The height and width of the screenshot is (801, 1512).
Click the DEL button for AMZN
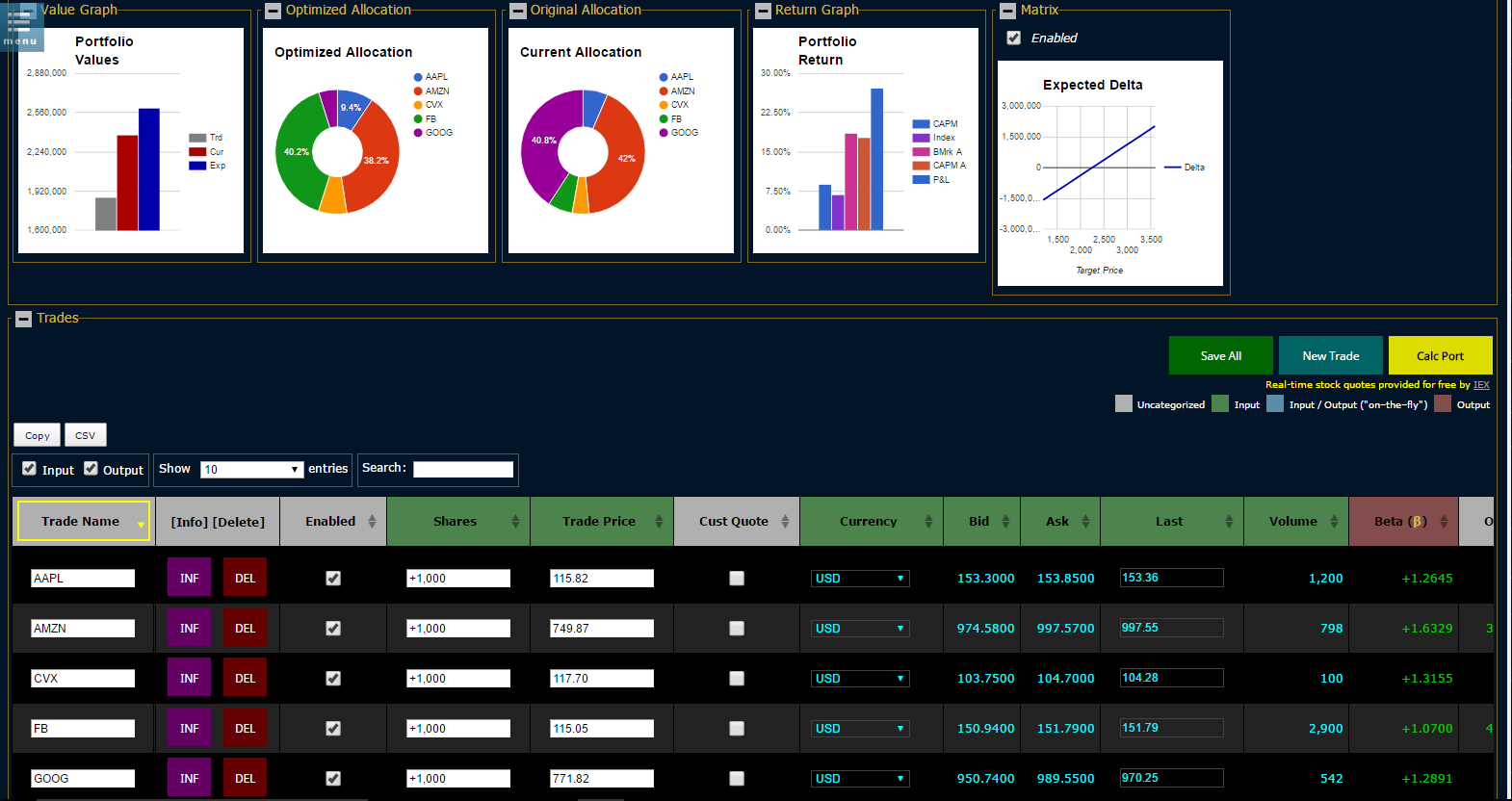point(245,628)
